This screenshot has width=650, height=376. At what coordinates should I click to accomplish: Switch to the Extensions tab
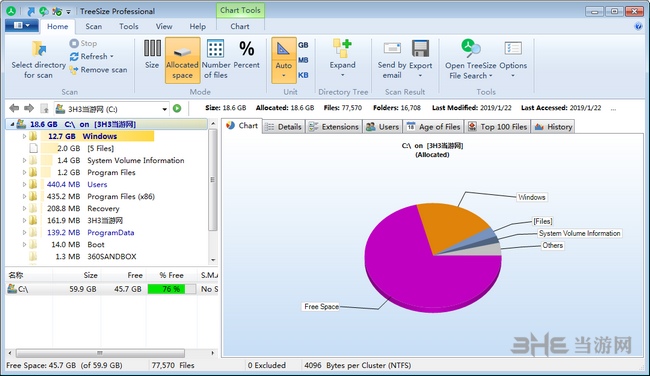coord(334,127)
